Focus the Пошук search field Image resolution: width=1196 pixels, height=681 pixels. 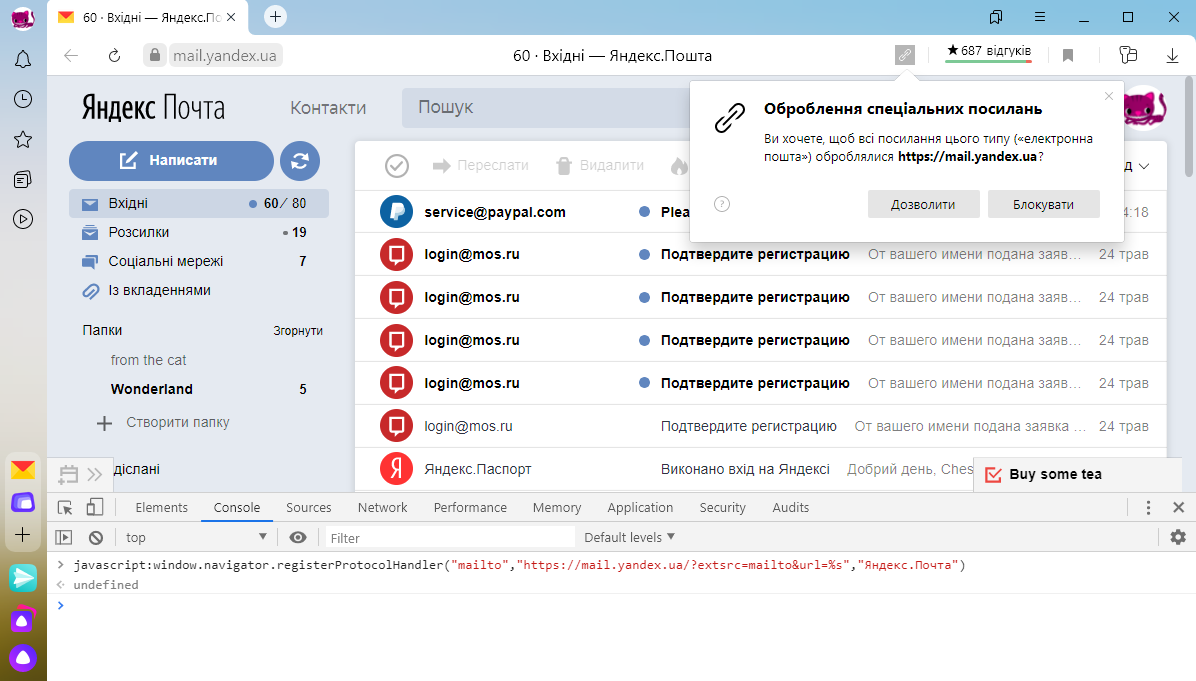tap(545, 108)
